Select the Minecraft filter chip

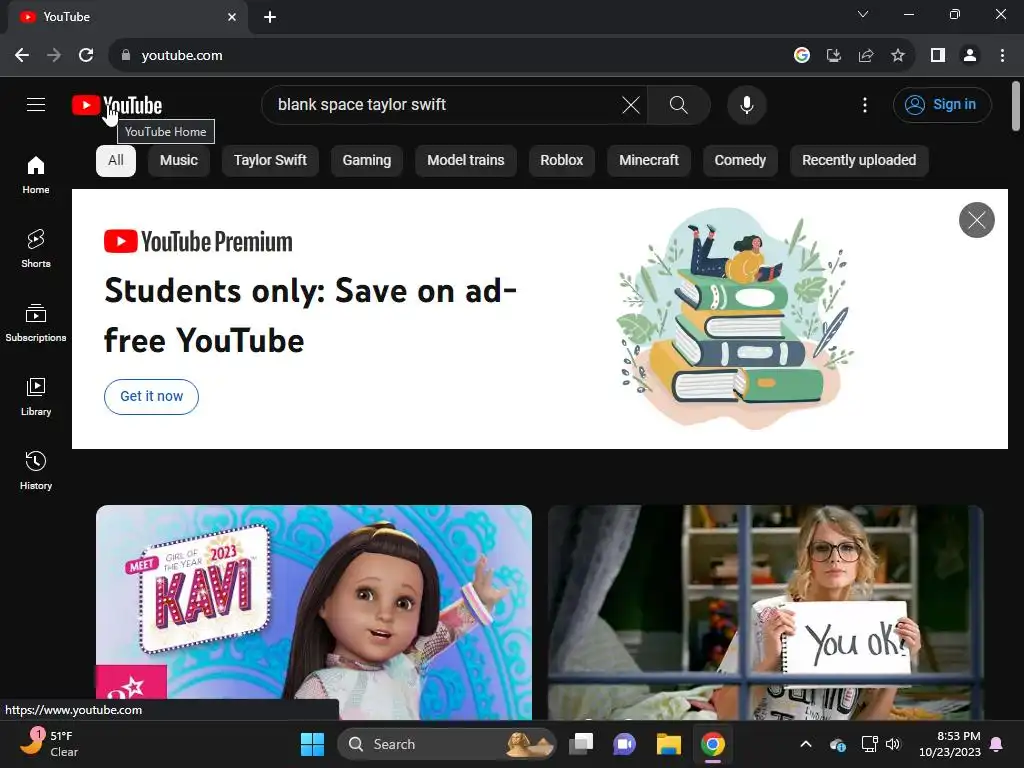648,161
